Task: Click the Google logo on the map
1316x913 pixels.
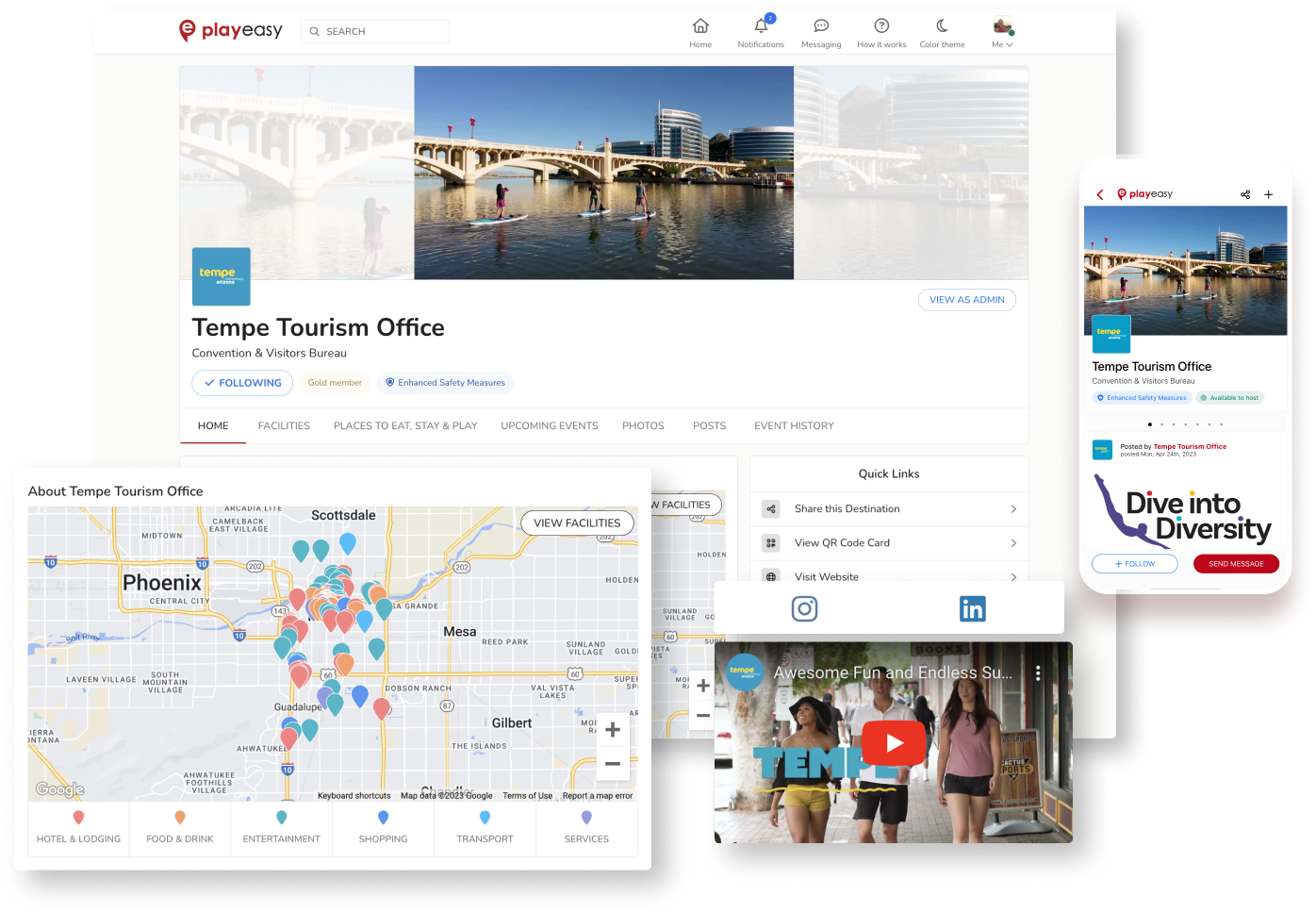Action: click(59, 789)
